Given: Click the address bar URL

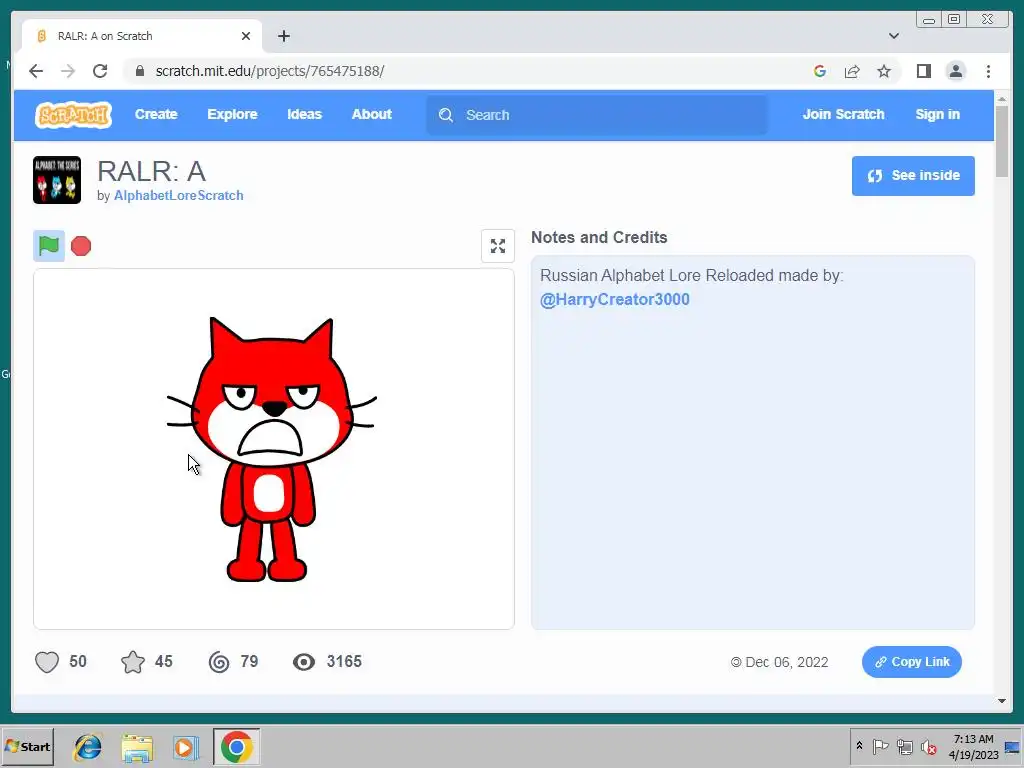Looking at the screenshot, I should pyautogui.click(x=270, y=71).
